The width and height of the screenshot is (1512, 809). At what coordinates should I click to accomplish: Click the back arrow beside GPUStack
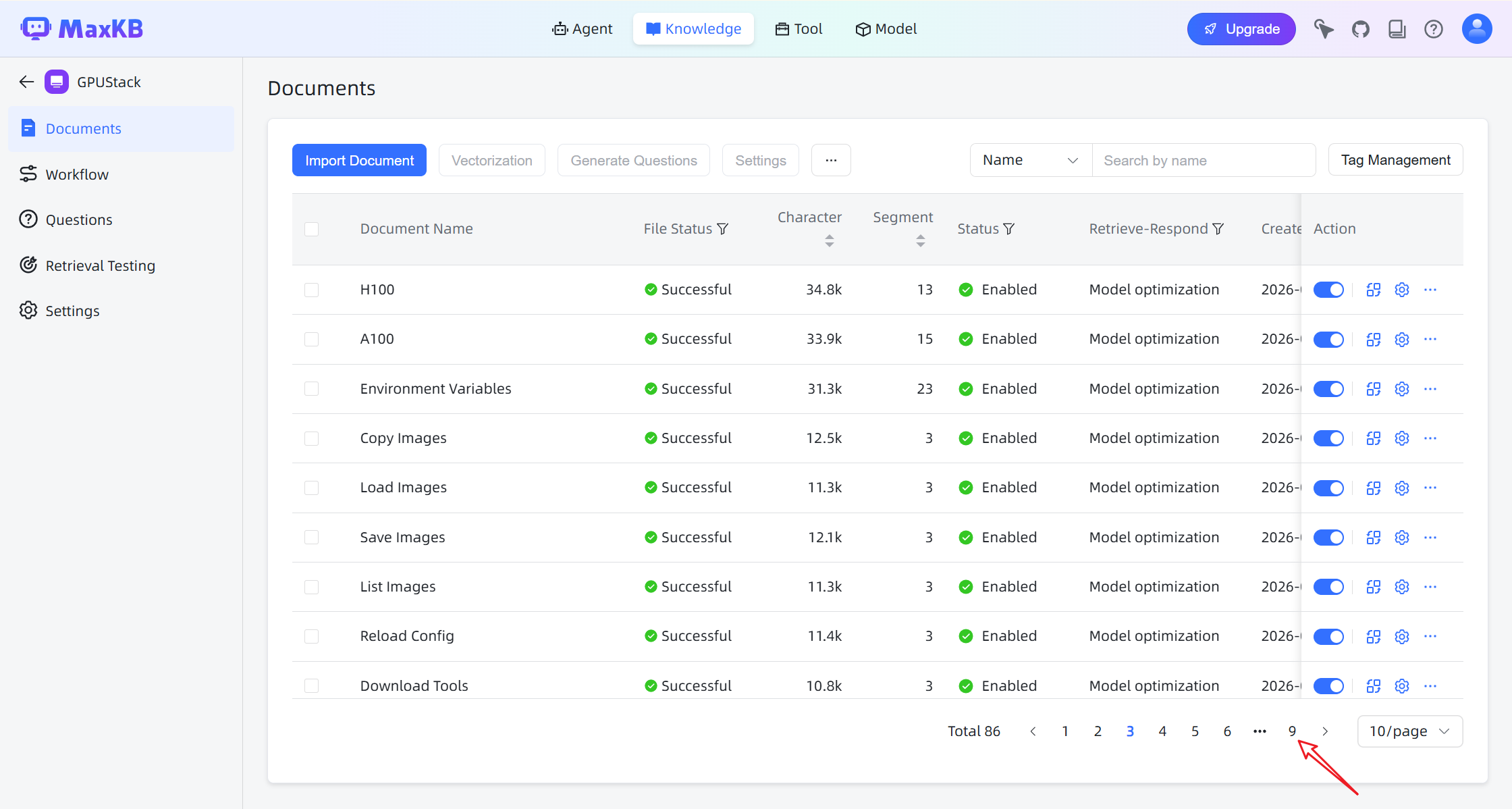pos(26,82)
